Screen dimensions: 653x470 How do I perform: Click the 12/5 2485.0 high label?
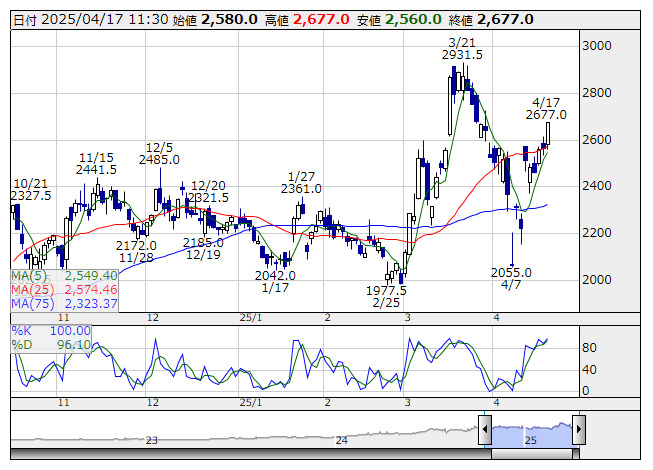[x=159, y=154]
